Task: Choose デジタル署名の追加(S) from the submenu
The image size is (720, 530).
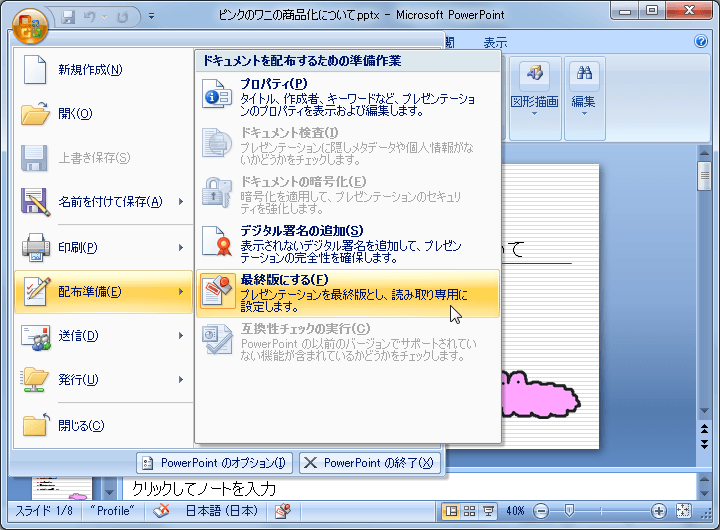Action: click(348, 244)
